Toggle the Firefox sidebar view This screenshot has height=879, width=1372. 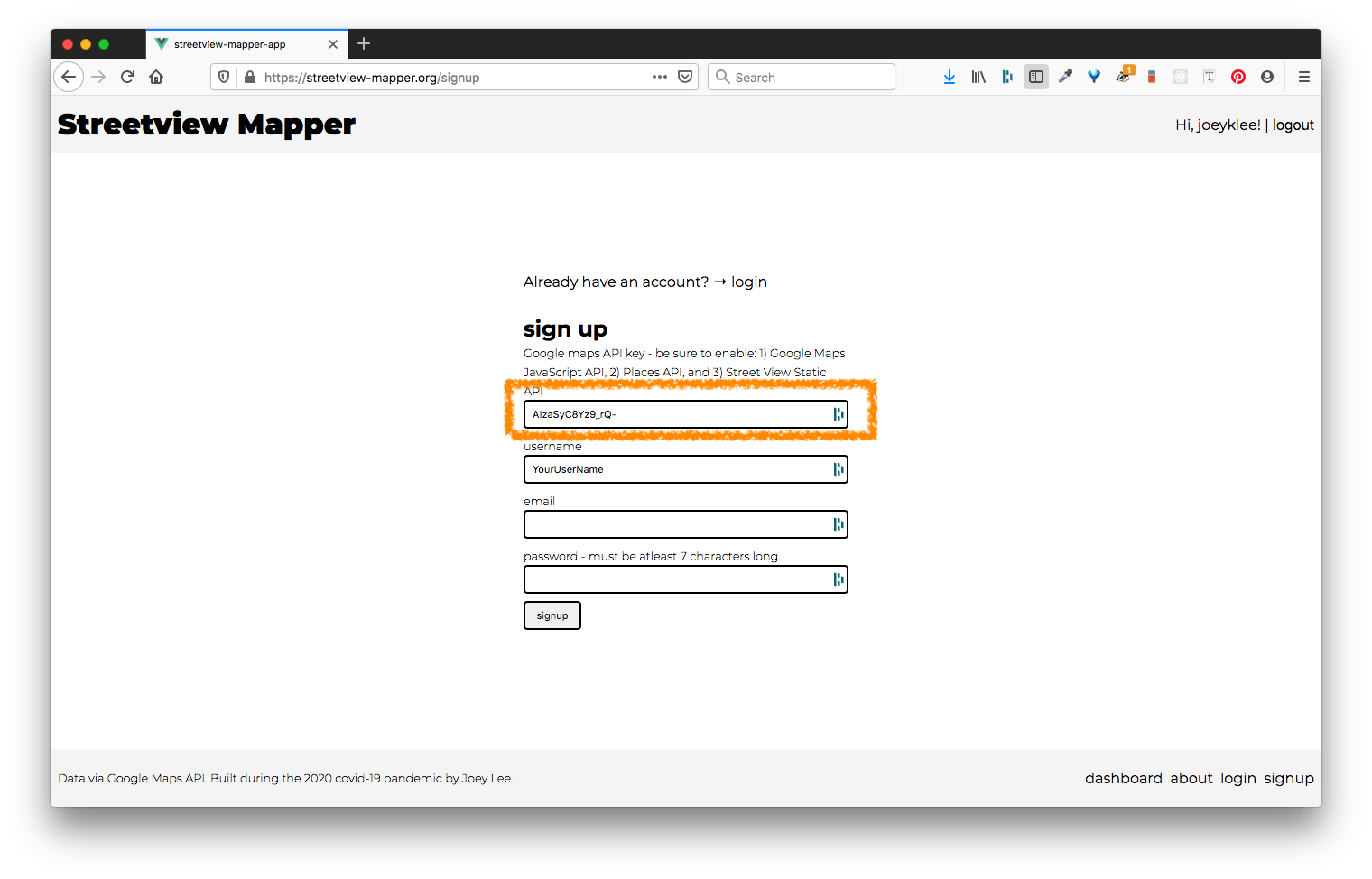(1036, 78)
